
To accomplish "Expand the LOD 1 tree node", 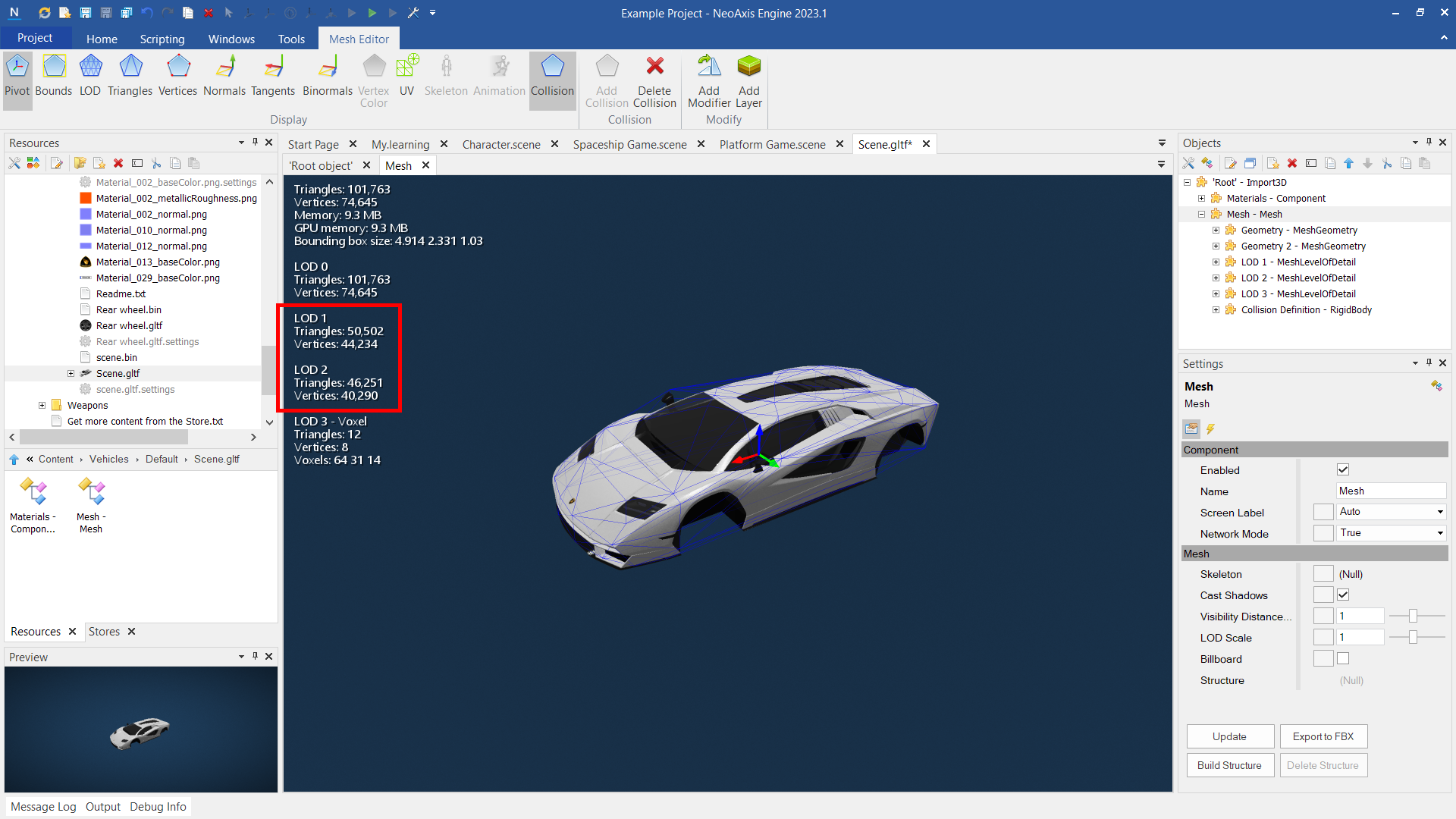I will (x=1216, y=262).
